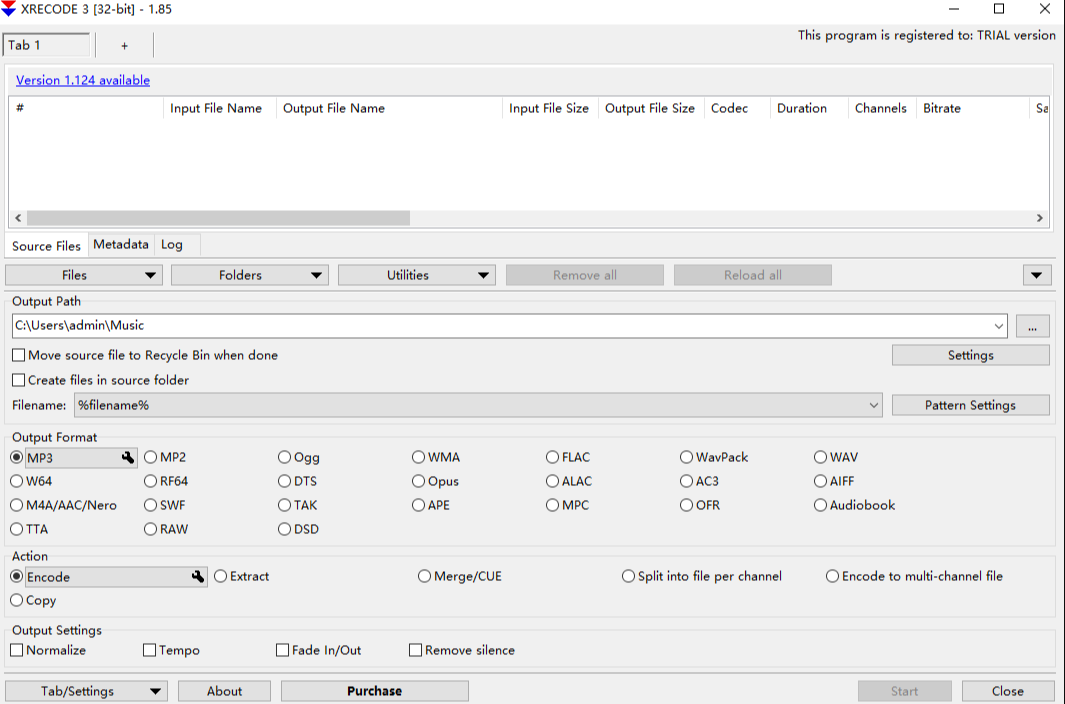Select the ALAC output format
This screenshot has height=704, width=1065.
coord(570,481)
